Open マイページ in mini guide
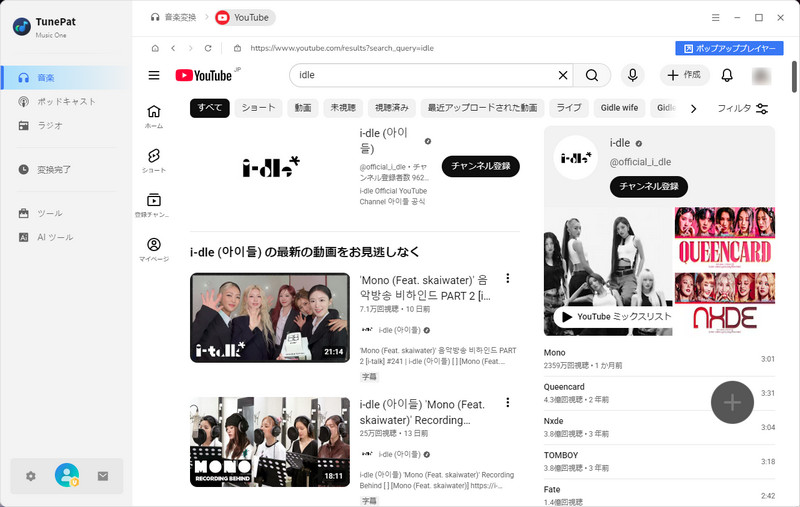The width and height of the screenshot is (800, 507). [154, 250]
